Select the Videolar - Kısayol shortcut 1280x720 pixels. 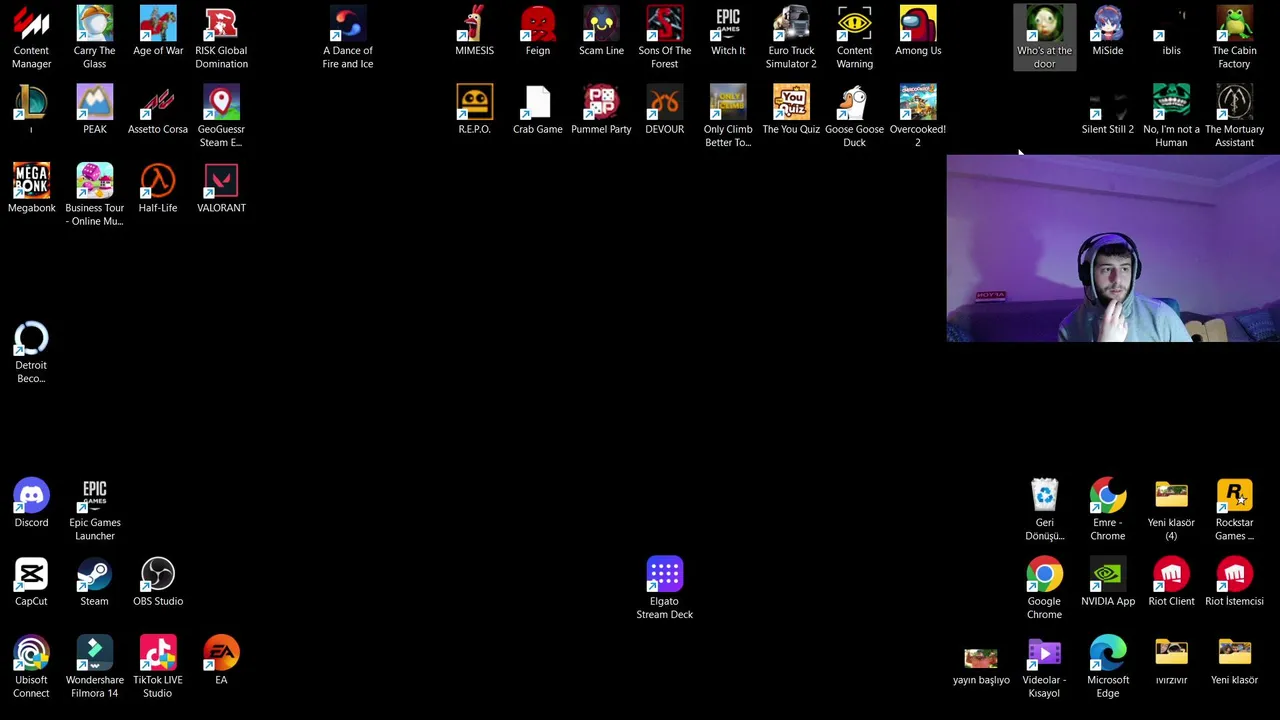(1044, 667)
